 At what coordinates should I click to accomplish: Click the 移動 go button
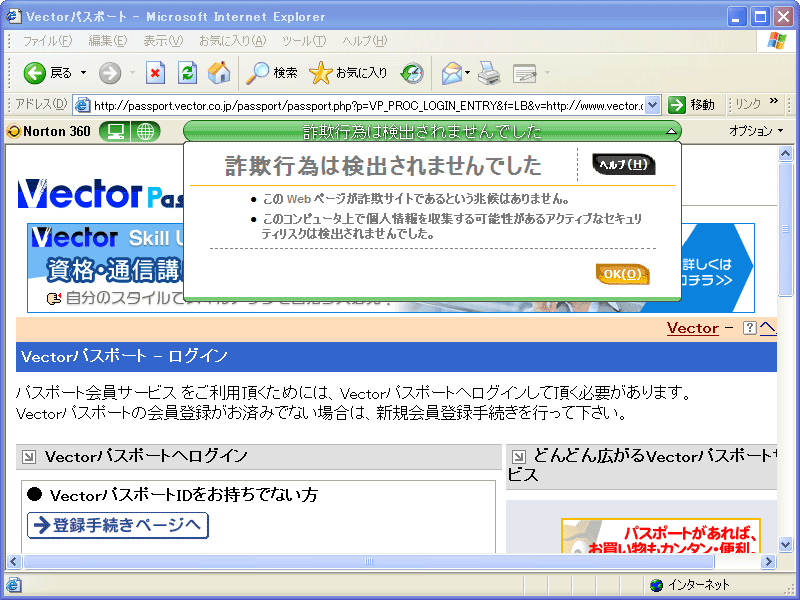click(x=691, y=105)
